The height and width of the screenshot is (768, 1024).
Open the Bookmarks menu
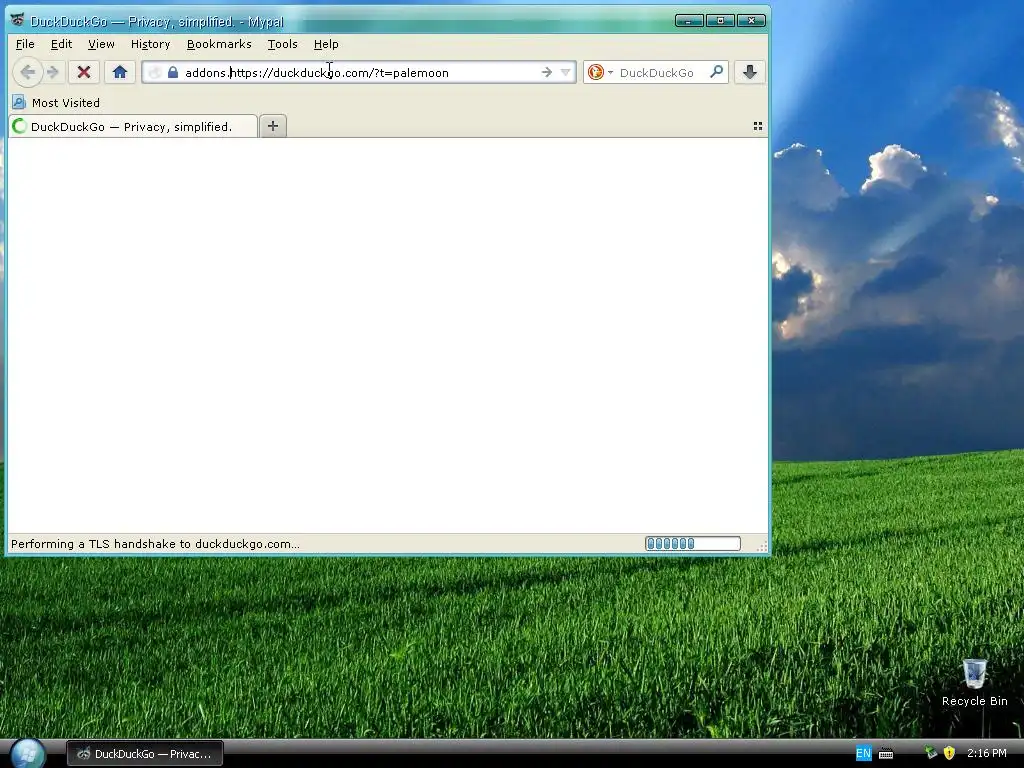(219, 44)
